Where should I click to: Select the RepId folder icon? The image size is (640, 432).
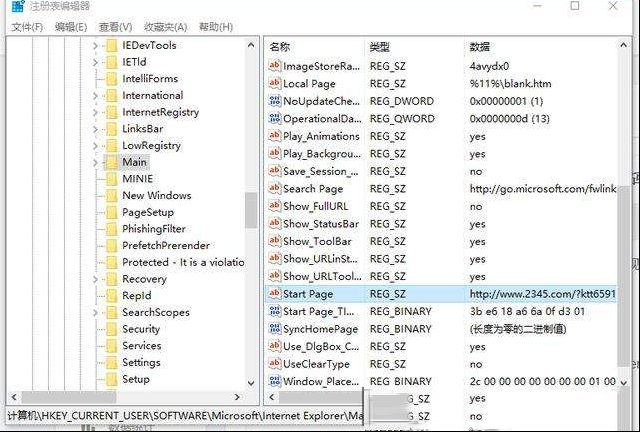click(x=111, y=296)
